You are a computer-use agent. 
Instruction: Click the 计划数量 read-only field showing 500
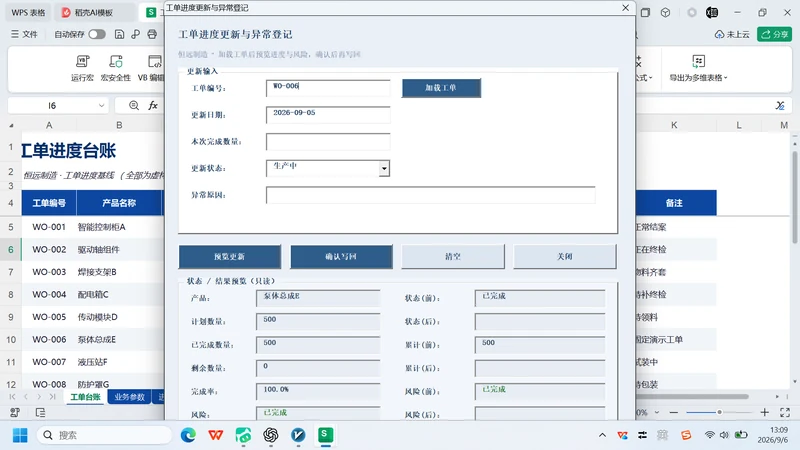point(318,321)
